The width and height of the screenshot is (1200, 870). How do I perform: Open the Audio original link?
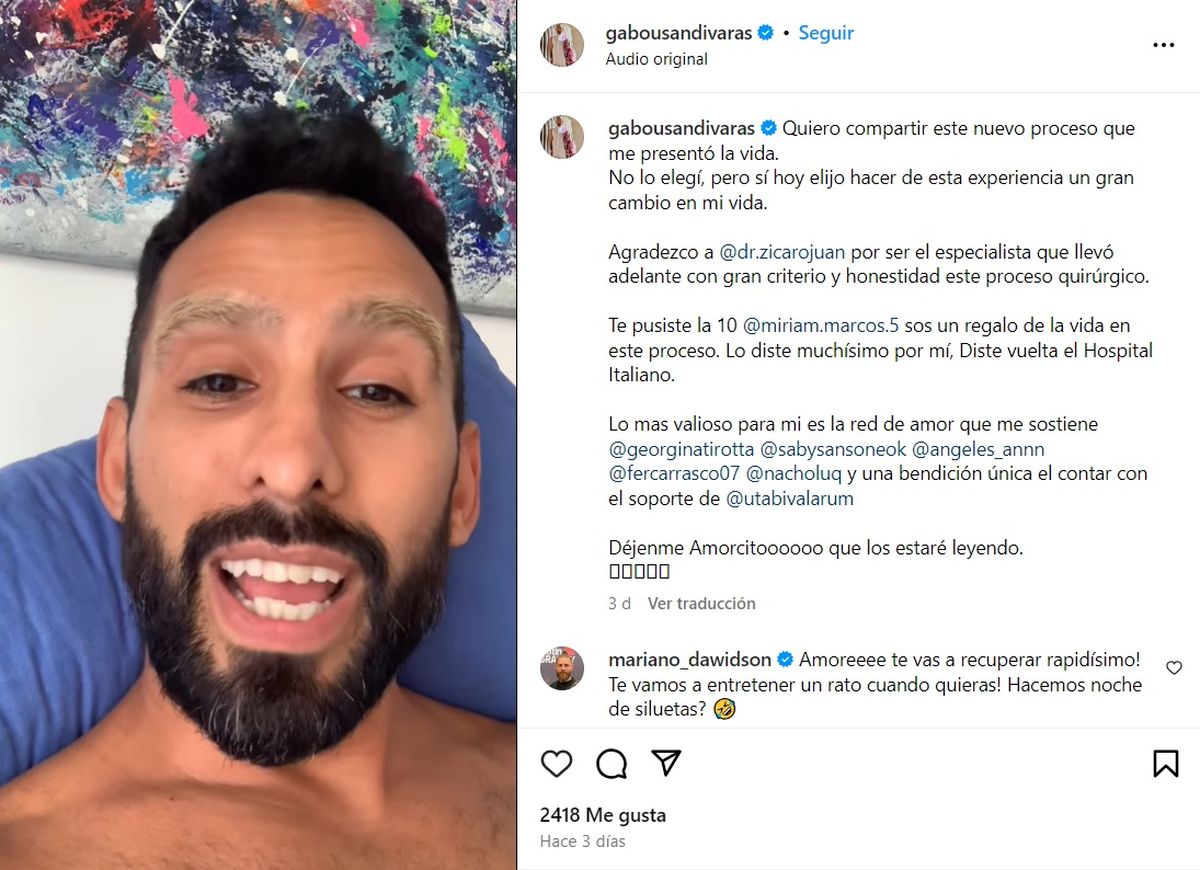656,59
